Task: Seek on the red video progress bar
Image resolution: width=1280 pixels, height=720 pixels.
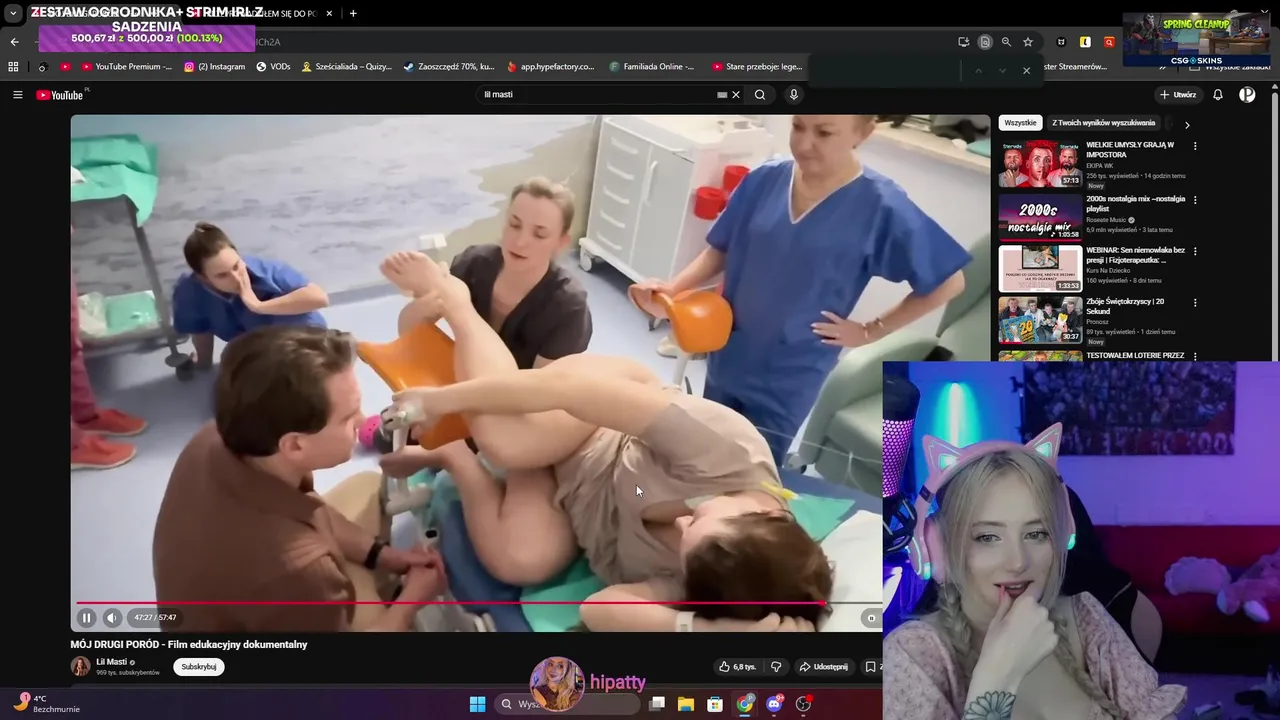Action: click(x=450, y=603)
